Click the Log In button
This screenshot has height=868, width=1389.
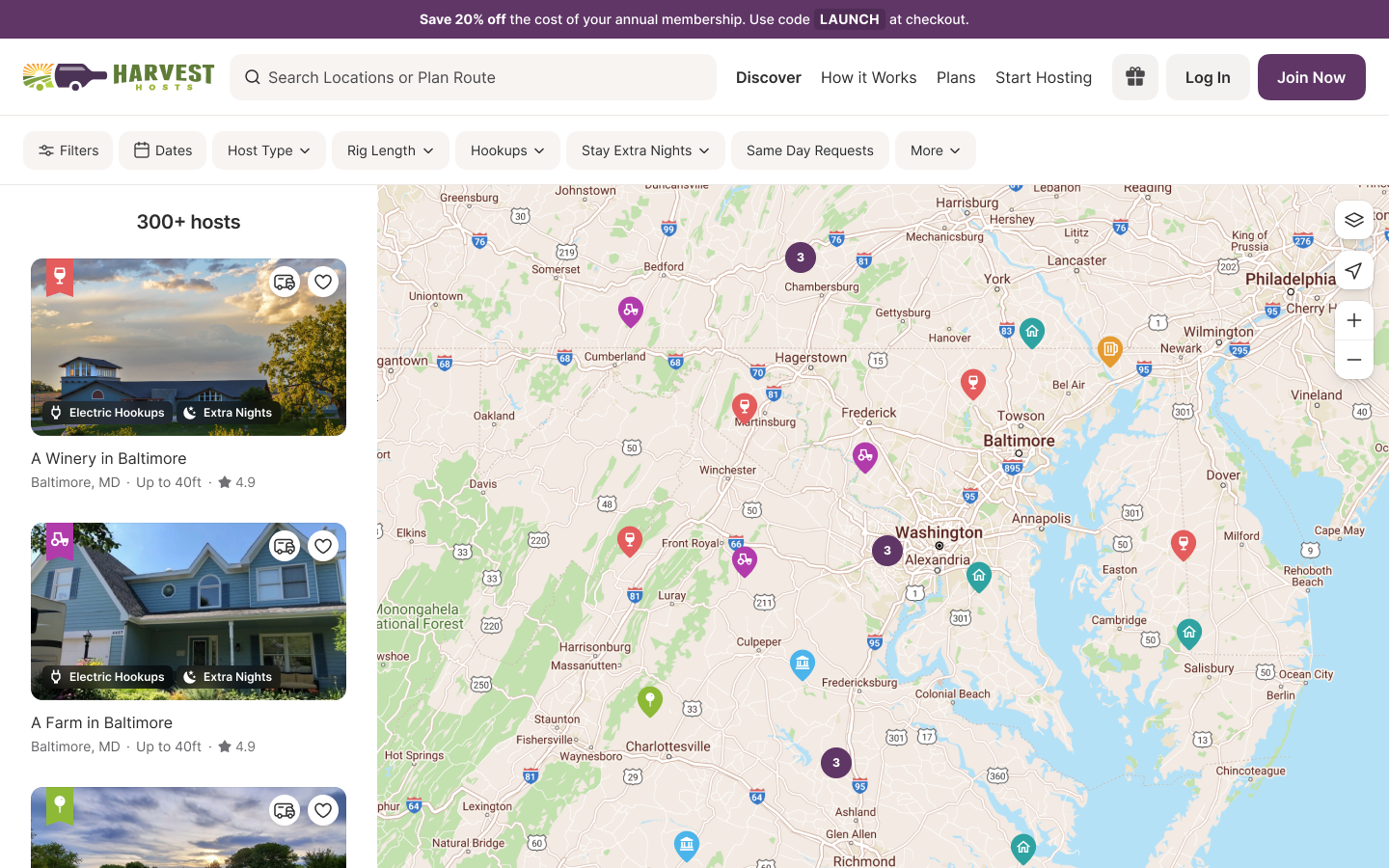(x=1208, y=77)
